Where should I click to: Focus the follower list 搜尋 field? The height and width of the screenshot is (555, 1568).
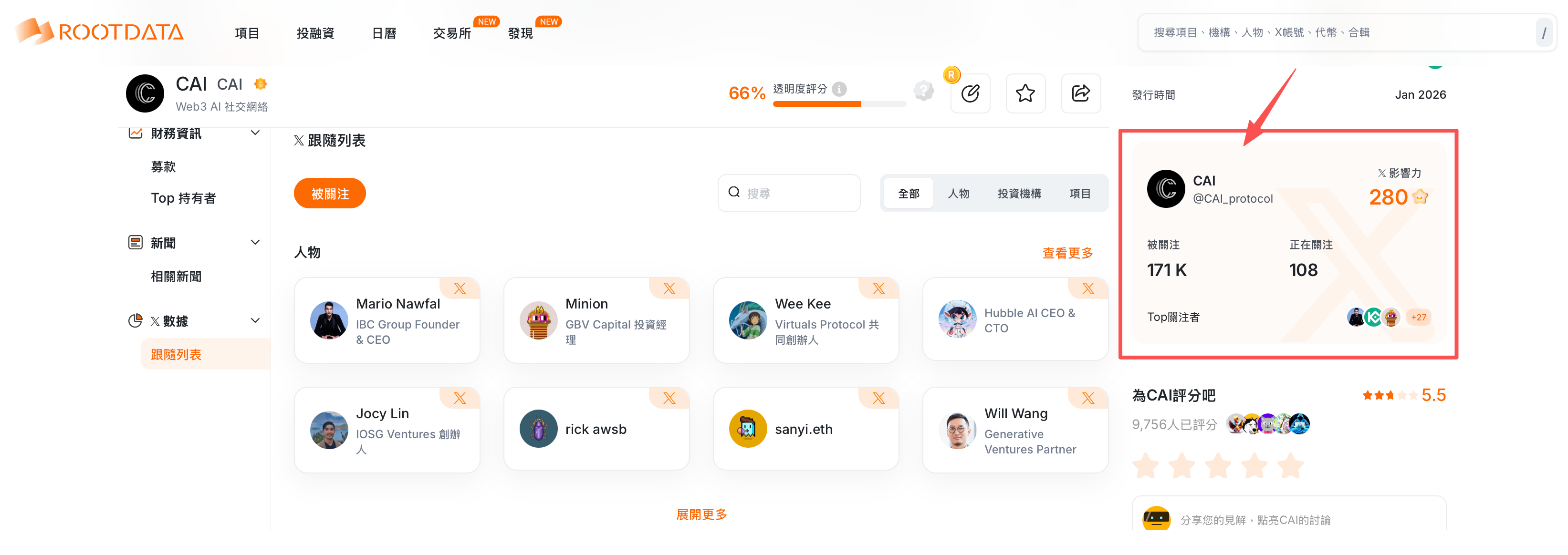click(789, 194)
